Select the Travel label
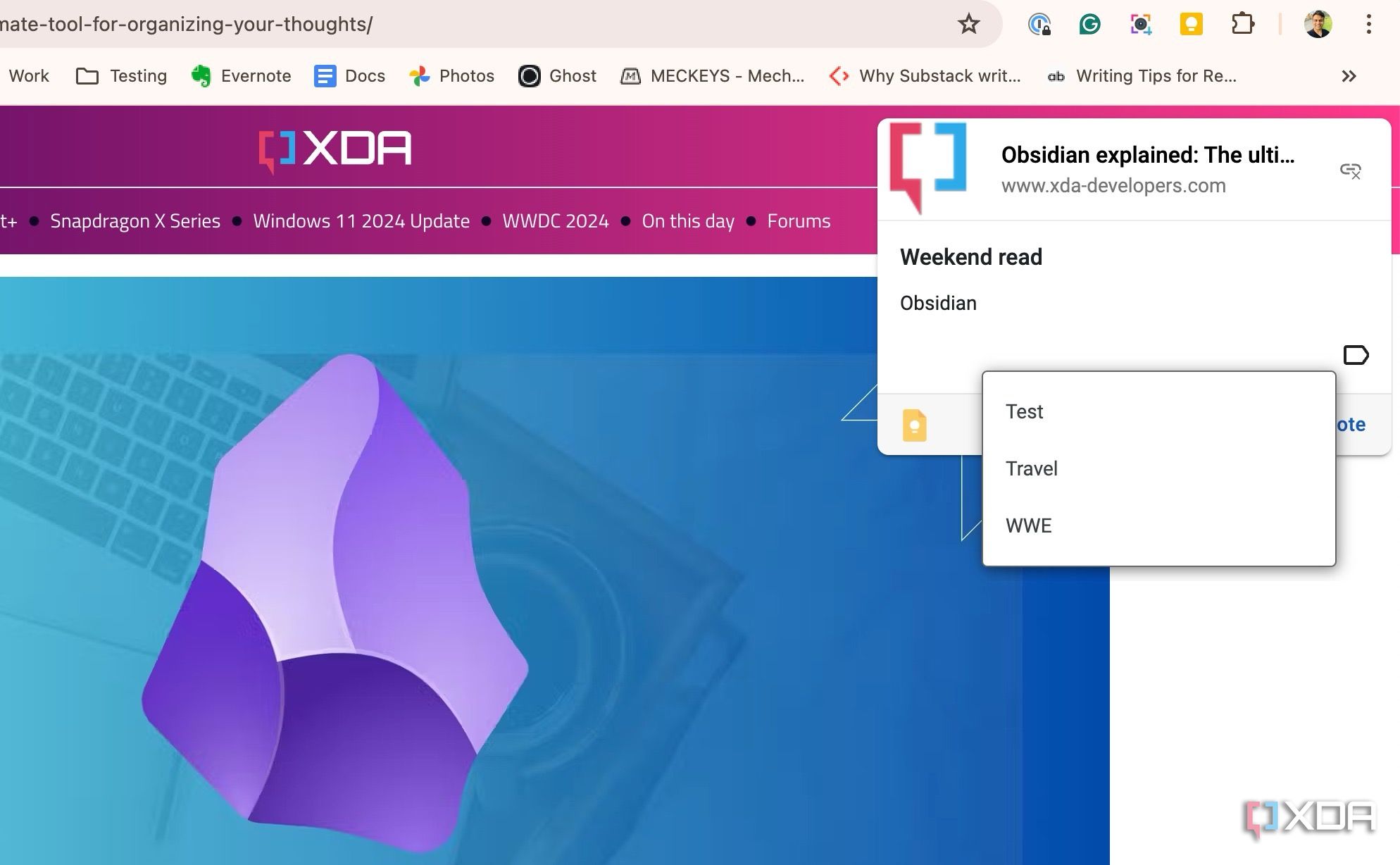Image resolution: width=1400 pixels, height=865 pixels. tap(1159, 469)
